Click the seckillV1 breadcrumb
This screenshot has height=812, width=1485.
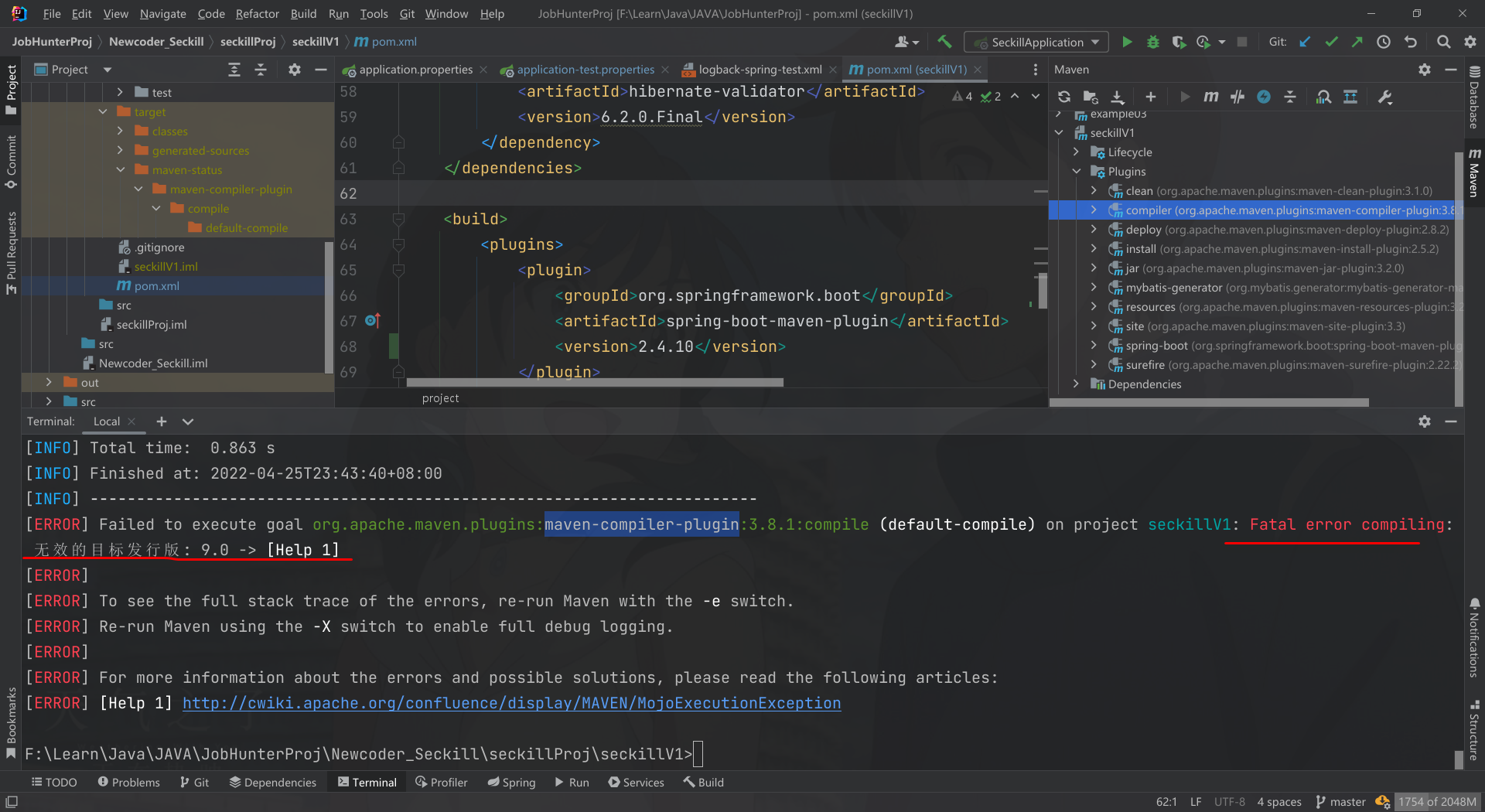tap(316, 42)
